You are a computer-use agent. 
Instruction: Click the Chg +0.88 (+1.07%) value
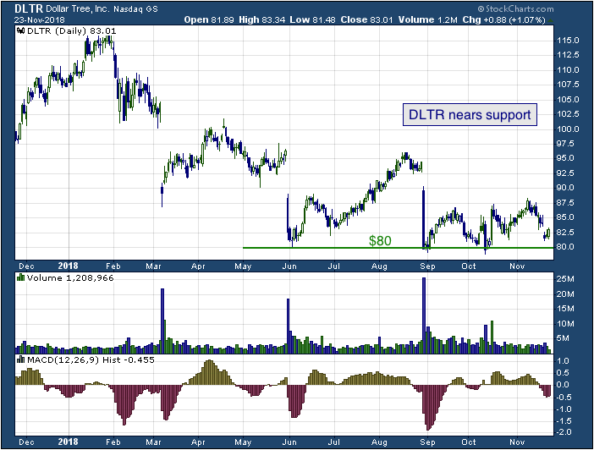pos(514,20)
